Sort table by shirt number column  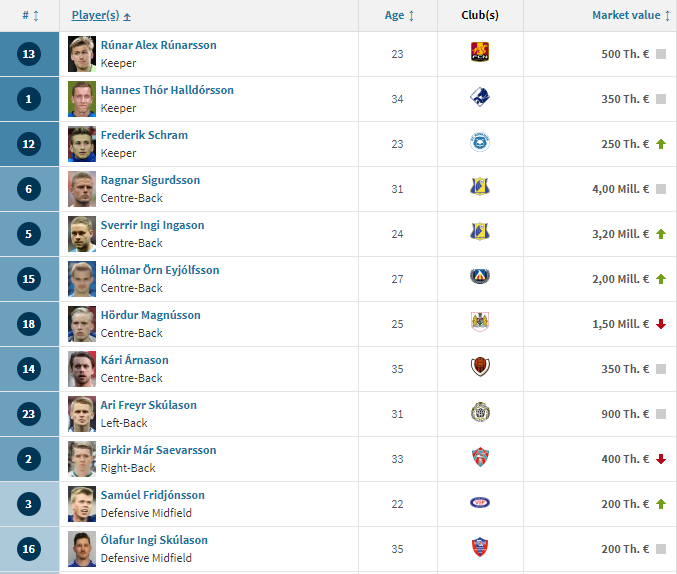coord(30,16)
